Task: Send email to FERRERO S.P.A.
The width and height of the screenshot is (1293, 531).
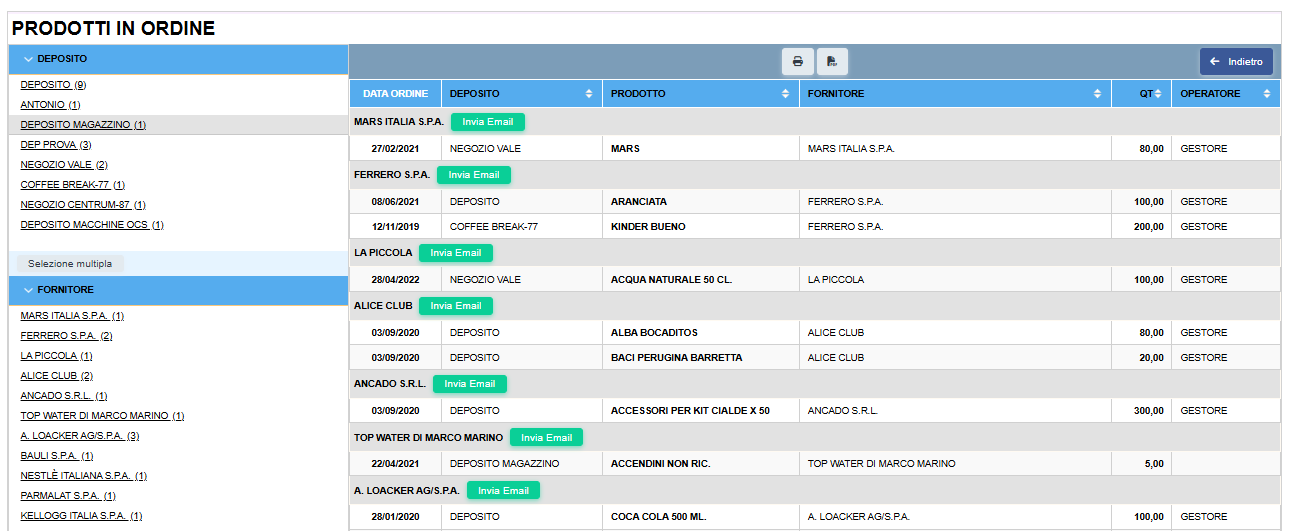Action: pos(474,175)
